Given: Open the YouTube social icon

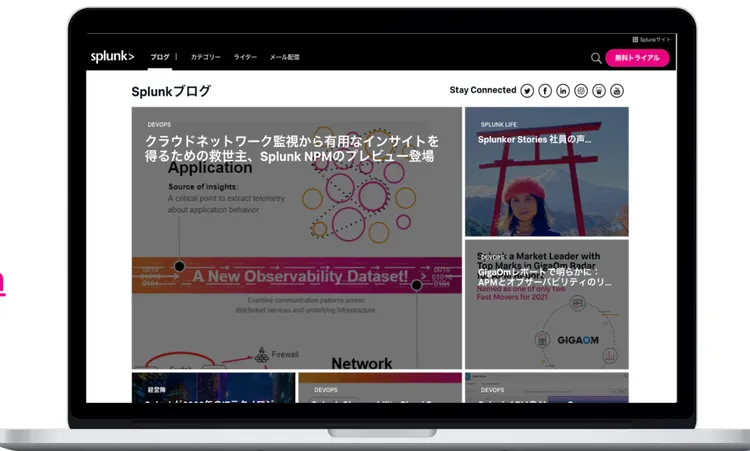Looking at the screenshot, I should tap(617, 91).
